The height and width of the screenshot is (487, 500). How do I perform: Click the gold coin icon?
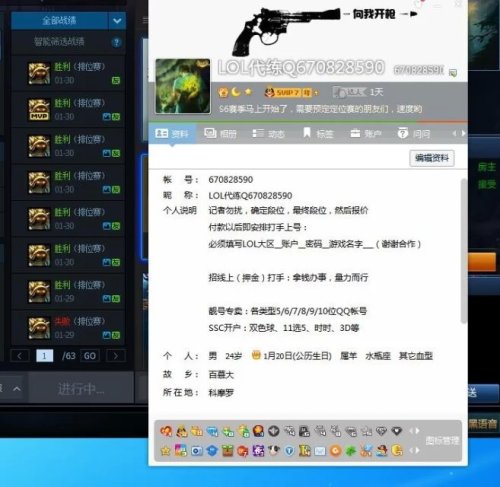(397, 451)
